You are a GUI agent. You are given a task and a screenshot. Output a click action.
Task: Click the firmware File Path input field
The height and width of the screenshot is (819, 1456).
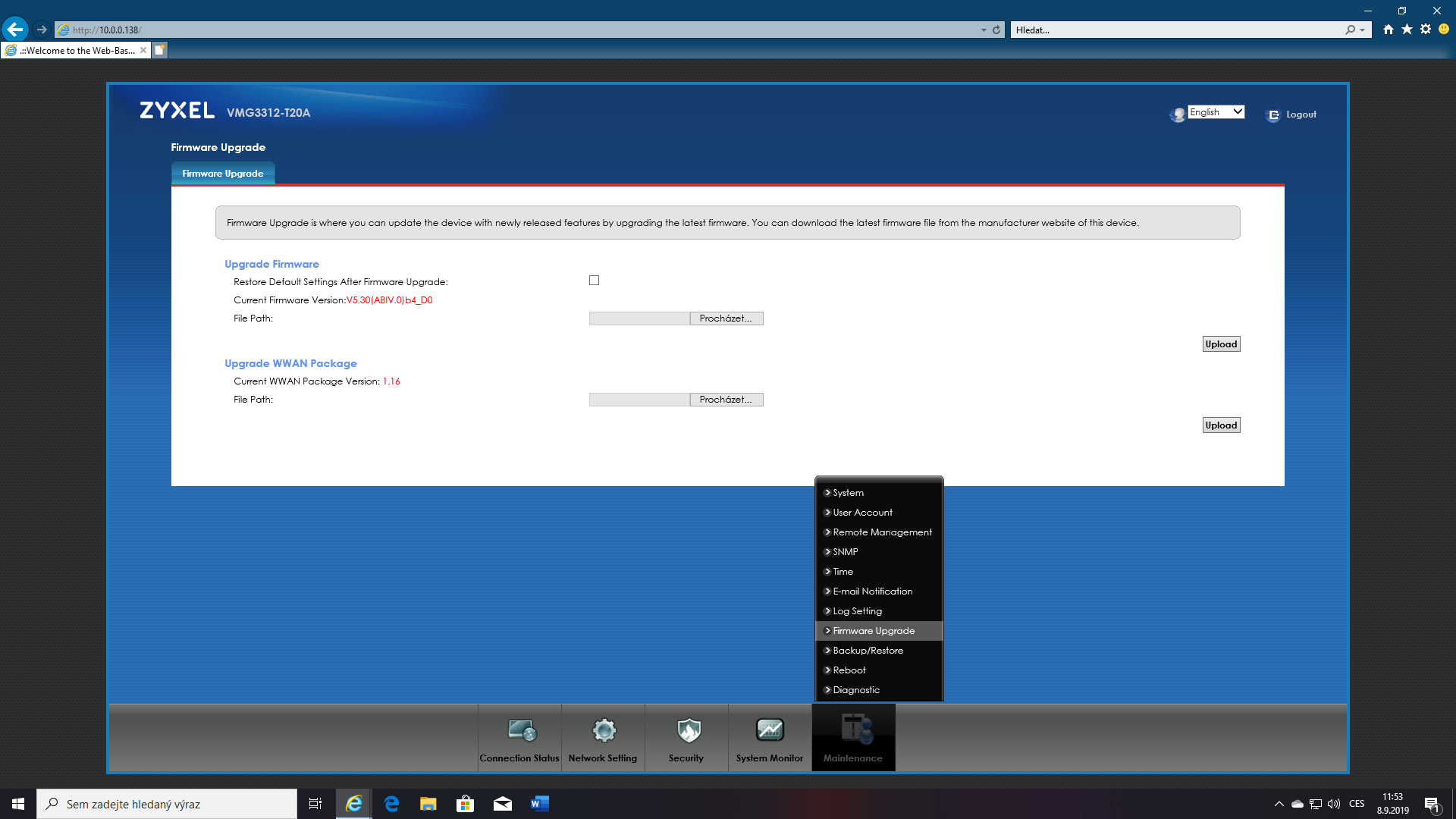click(x=639, y=318)
